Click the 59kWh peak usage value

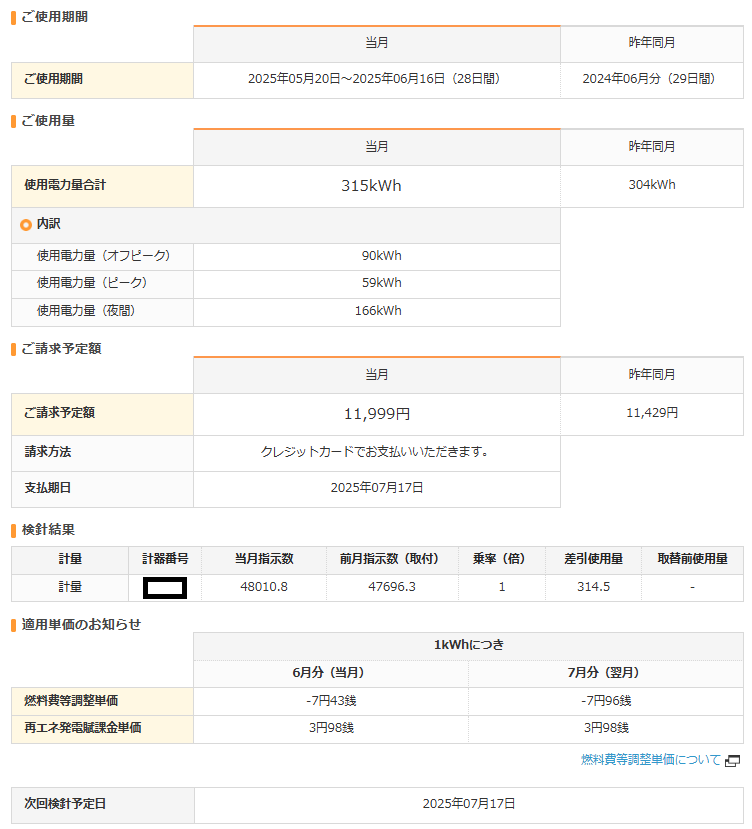(x=381, y=283)
